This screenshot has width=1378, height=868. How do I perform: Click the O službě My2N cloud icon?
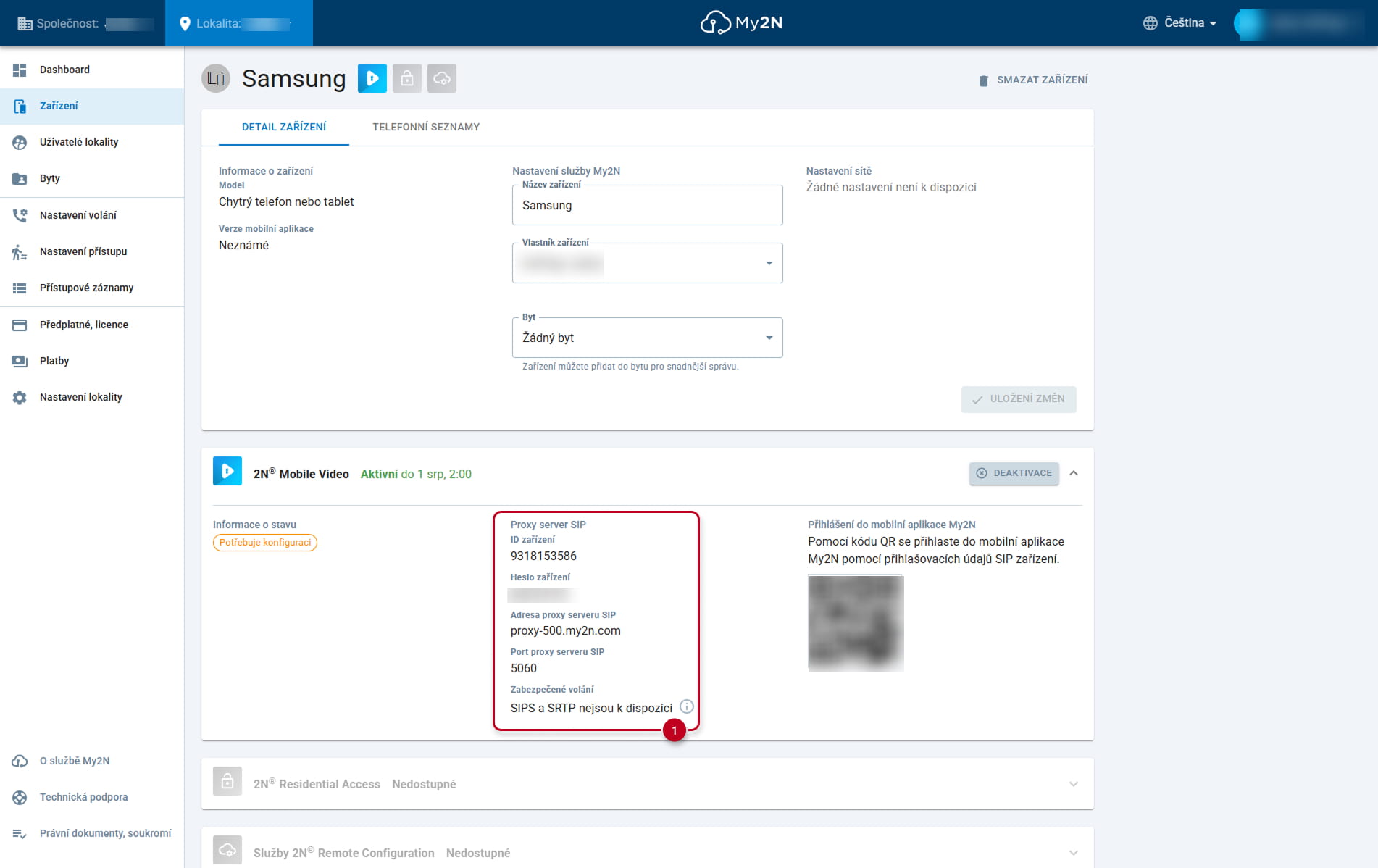coord(20,761)
